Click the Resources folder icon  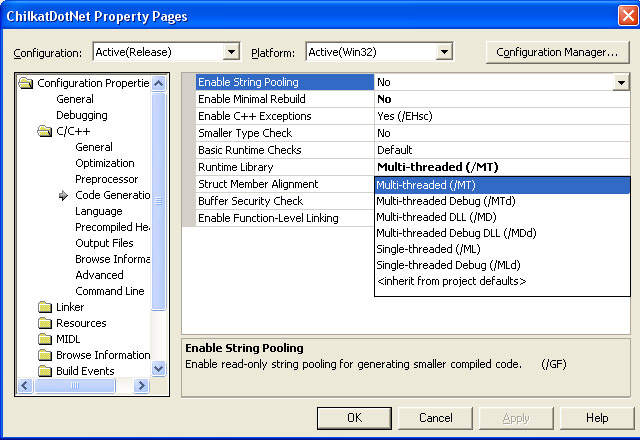(44, 323)
